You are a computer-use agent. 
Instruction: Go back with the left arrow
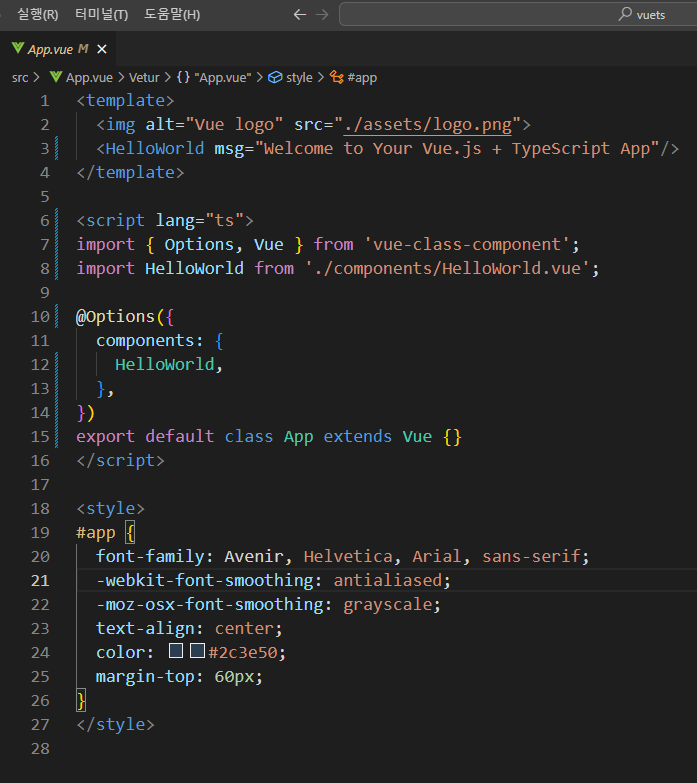click(300, 14)
